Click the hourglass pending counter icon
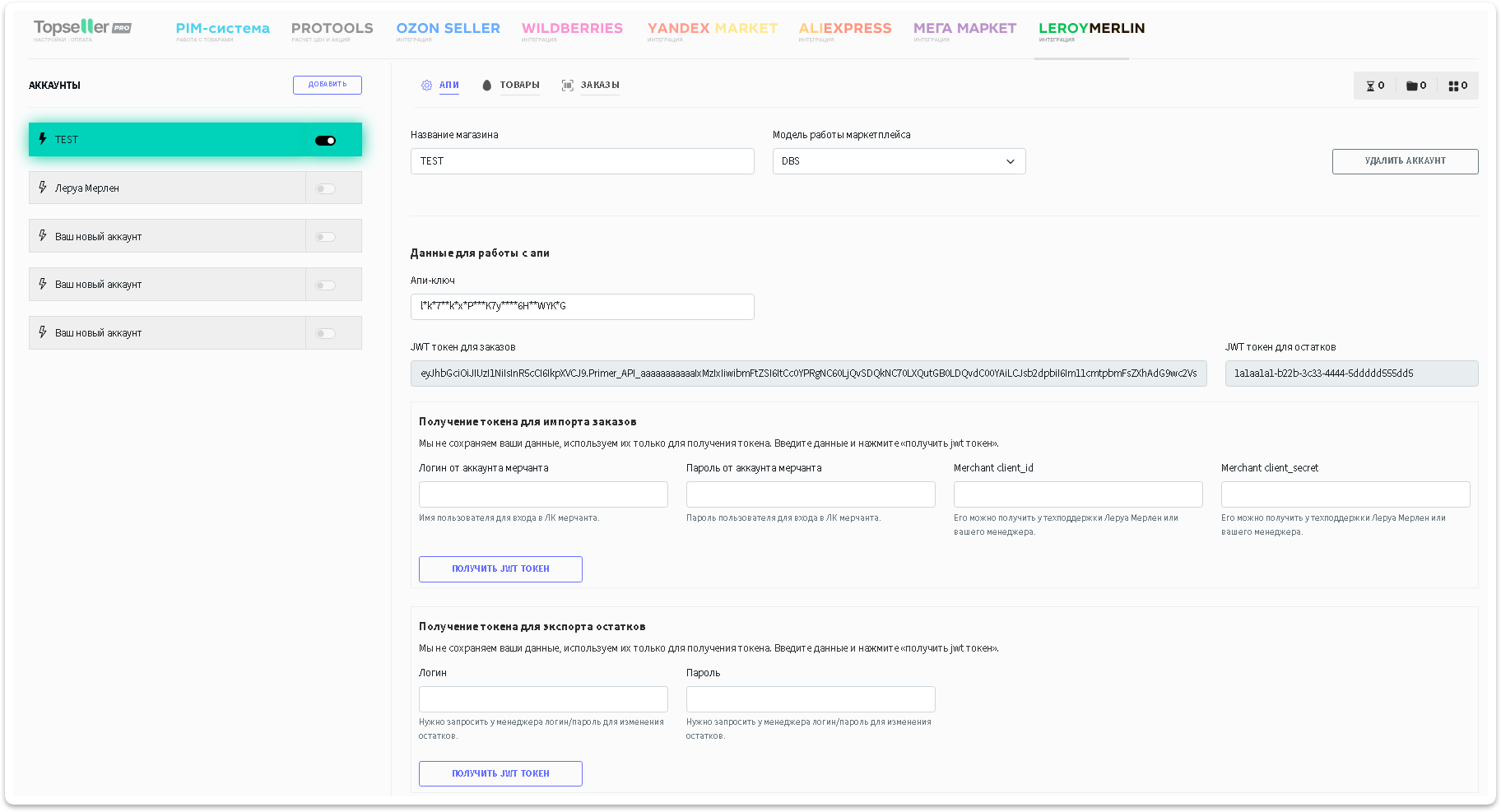Screen dimensions: 1501x812 (x=1370, y=86)
